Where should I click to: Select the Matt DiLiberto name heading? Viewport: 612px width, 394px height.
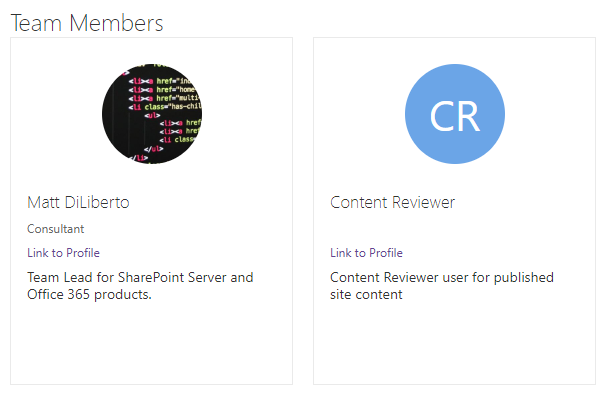click(78, 202)
